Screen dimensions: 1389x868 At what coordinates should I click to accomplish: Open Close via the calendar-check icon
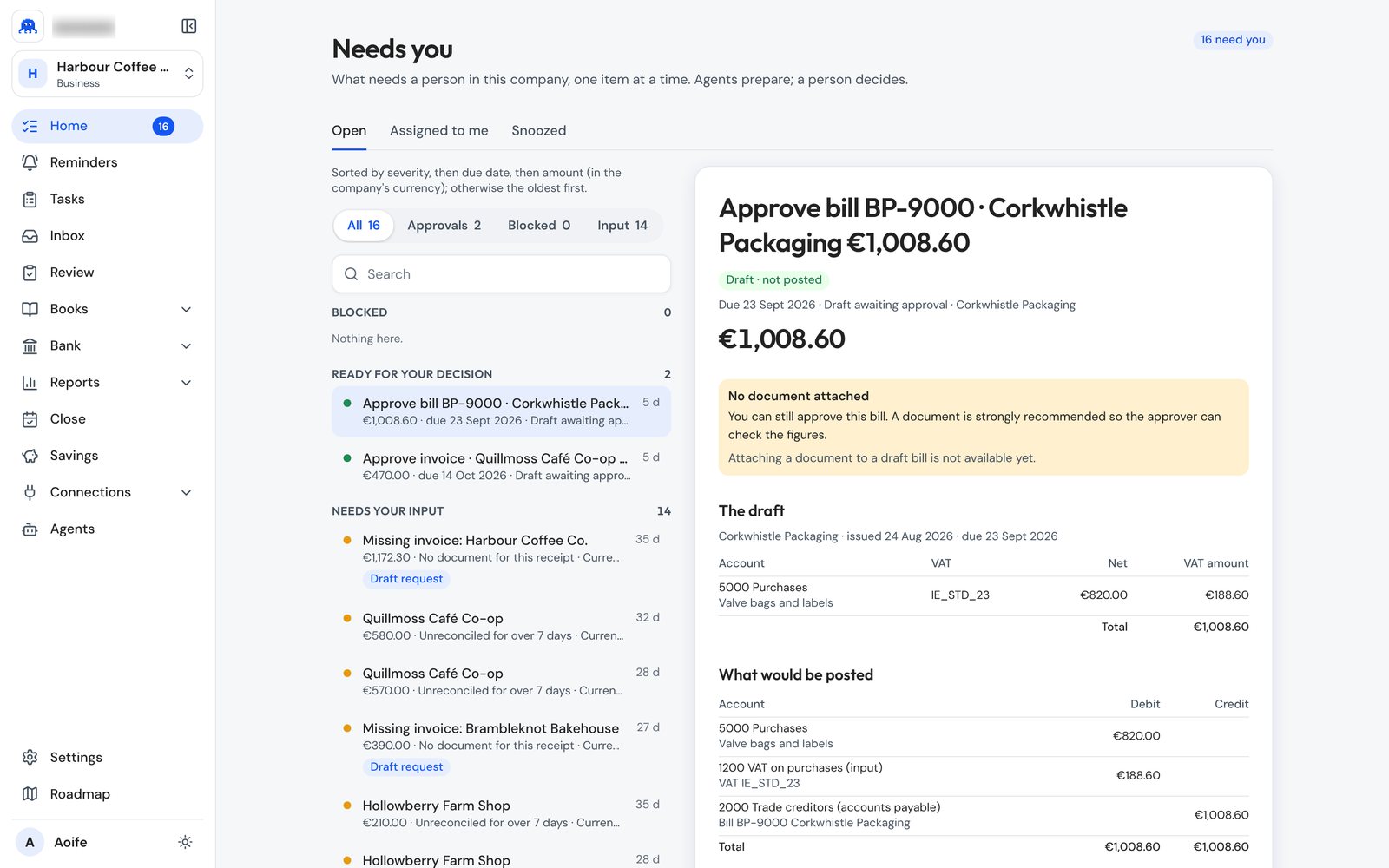[x=30, y=419]
